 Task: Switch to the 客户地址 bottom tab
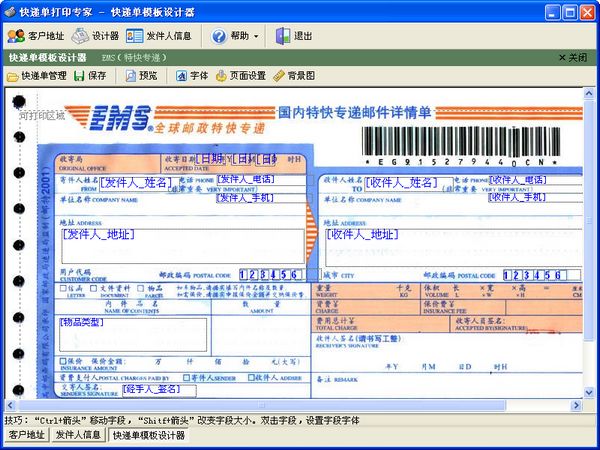tap(27, 435)
